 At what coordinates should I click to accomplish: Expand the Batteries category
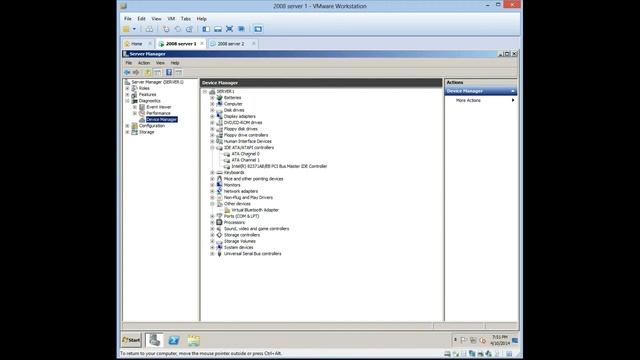[x=212, y=98]
